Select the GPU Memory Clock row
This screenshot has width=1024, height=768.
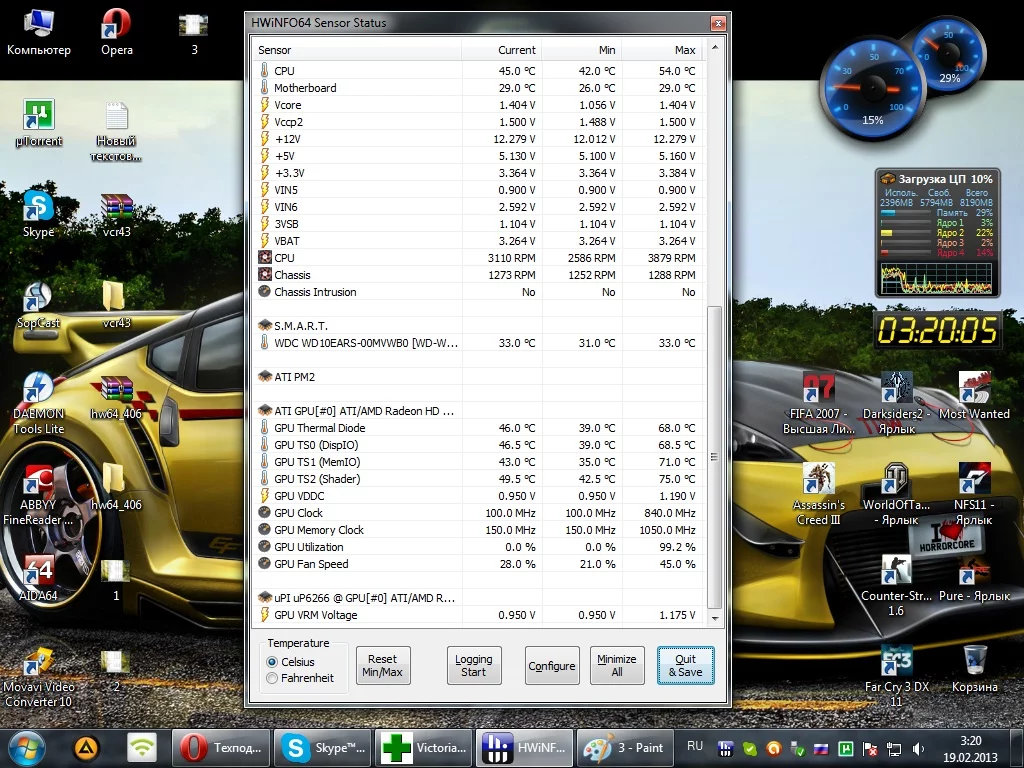pos(478,530)
